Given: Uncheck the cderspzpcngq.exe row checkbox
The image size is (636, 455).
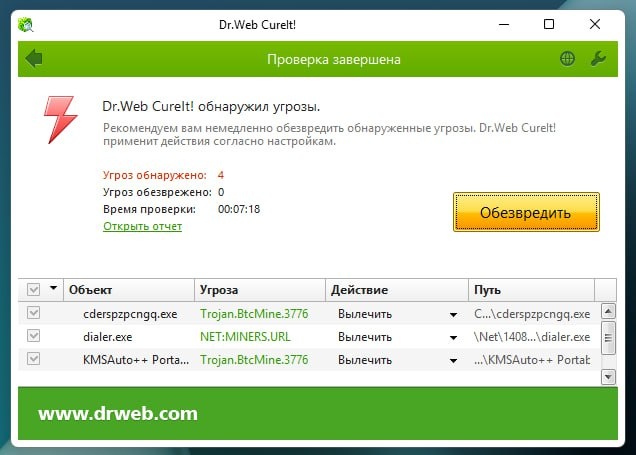Looking at the screenshot, I should [33, 313].
